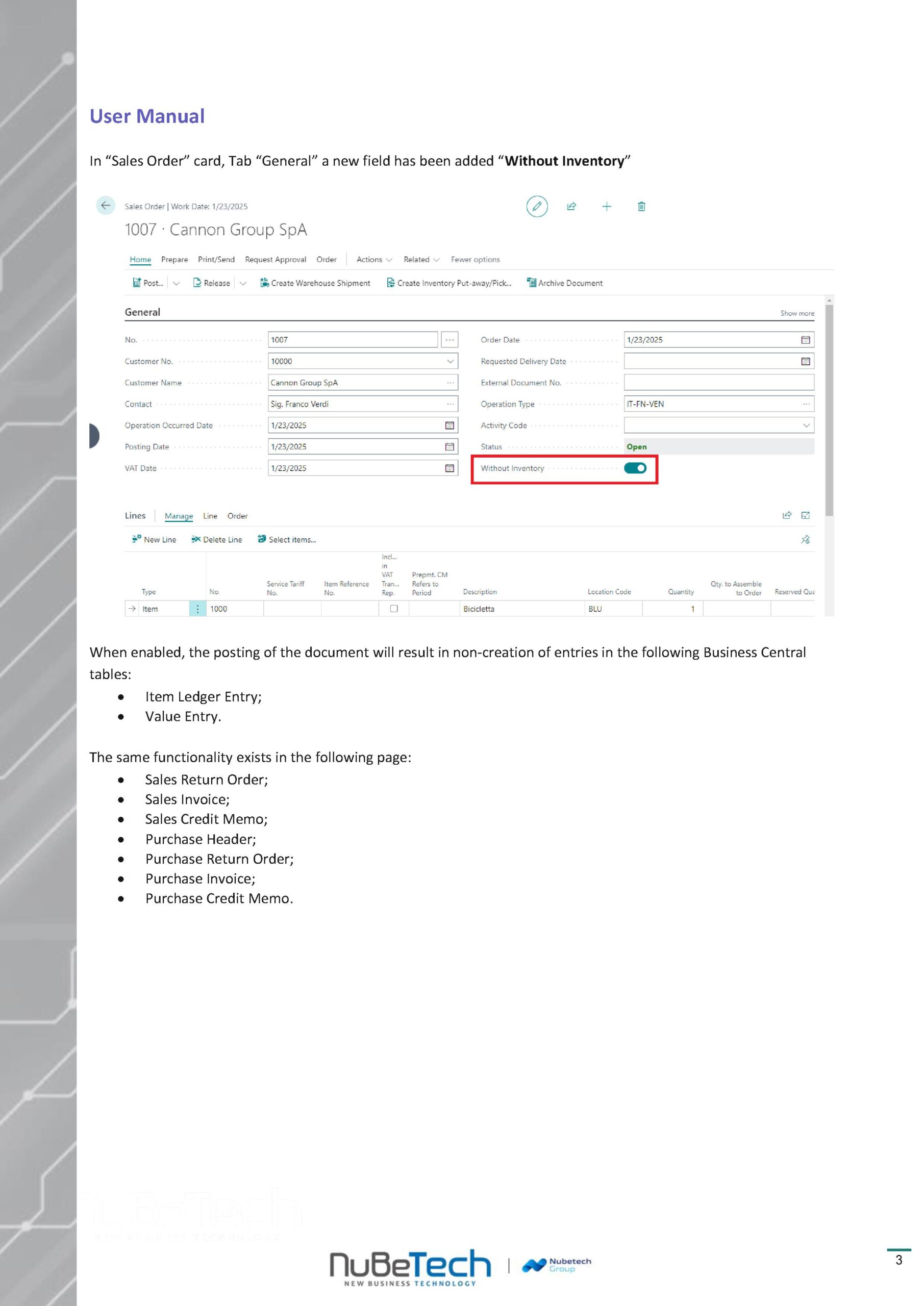Select the Request Approval tab
Screen dimensions: 924x1306
[276, 259]
